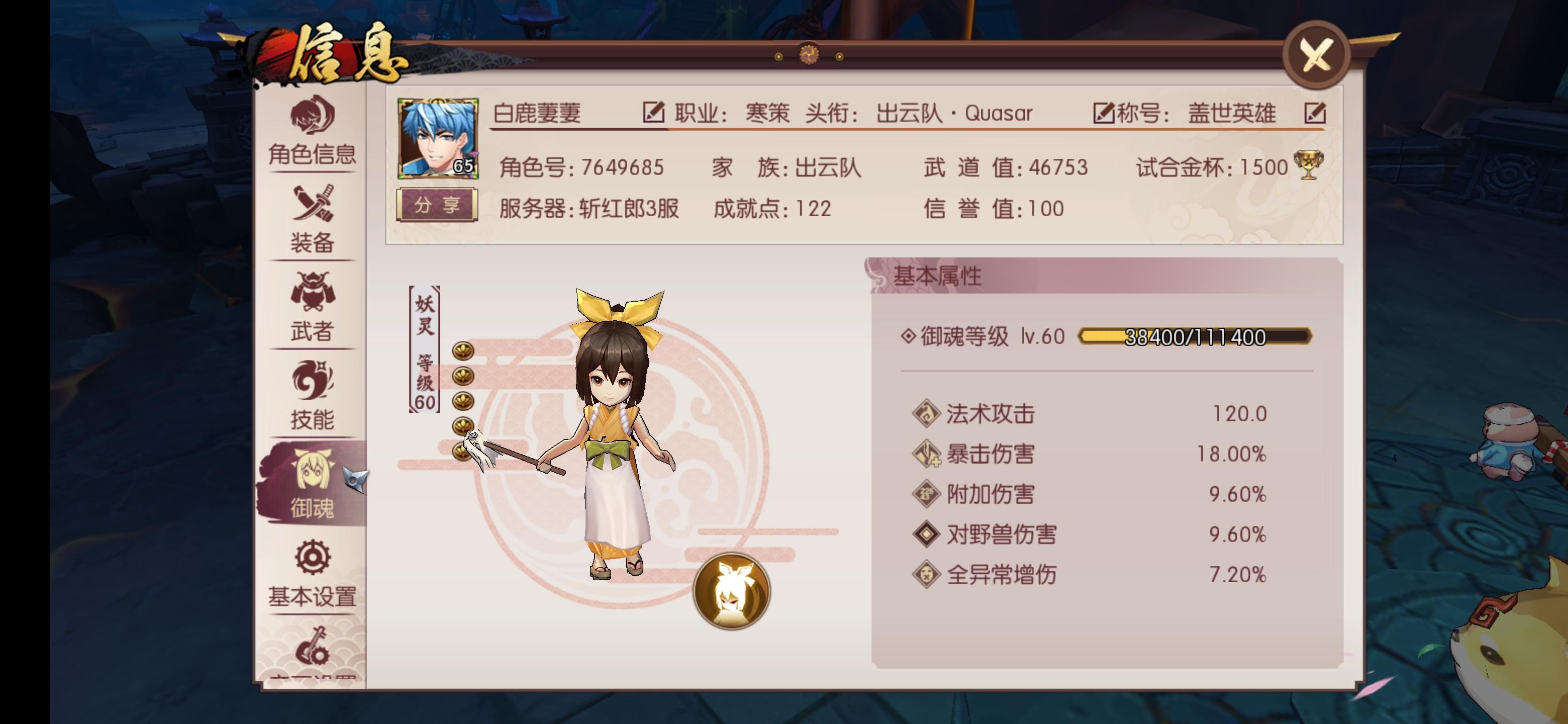Click the 御魂等级 experience progress bar
The width and height of the screenshot is (1568, 724).
click(x=1194, y=336)
